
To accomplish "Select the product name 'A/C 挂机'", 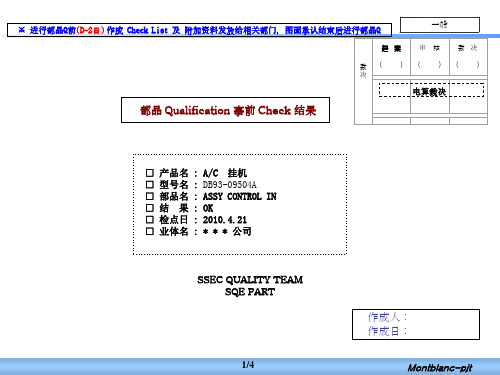I will point(225,173).
